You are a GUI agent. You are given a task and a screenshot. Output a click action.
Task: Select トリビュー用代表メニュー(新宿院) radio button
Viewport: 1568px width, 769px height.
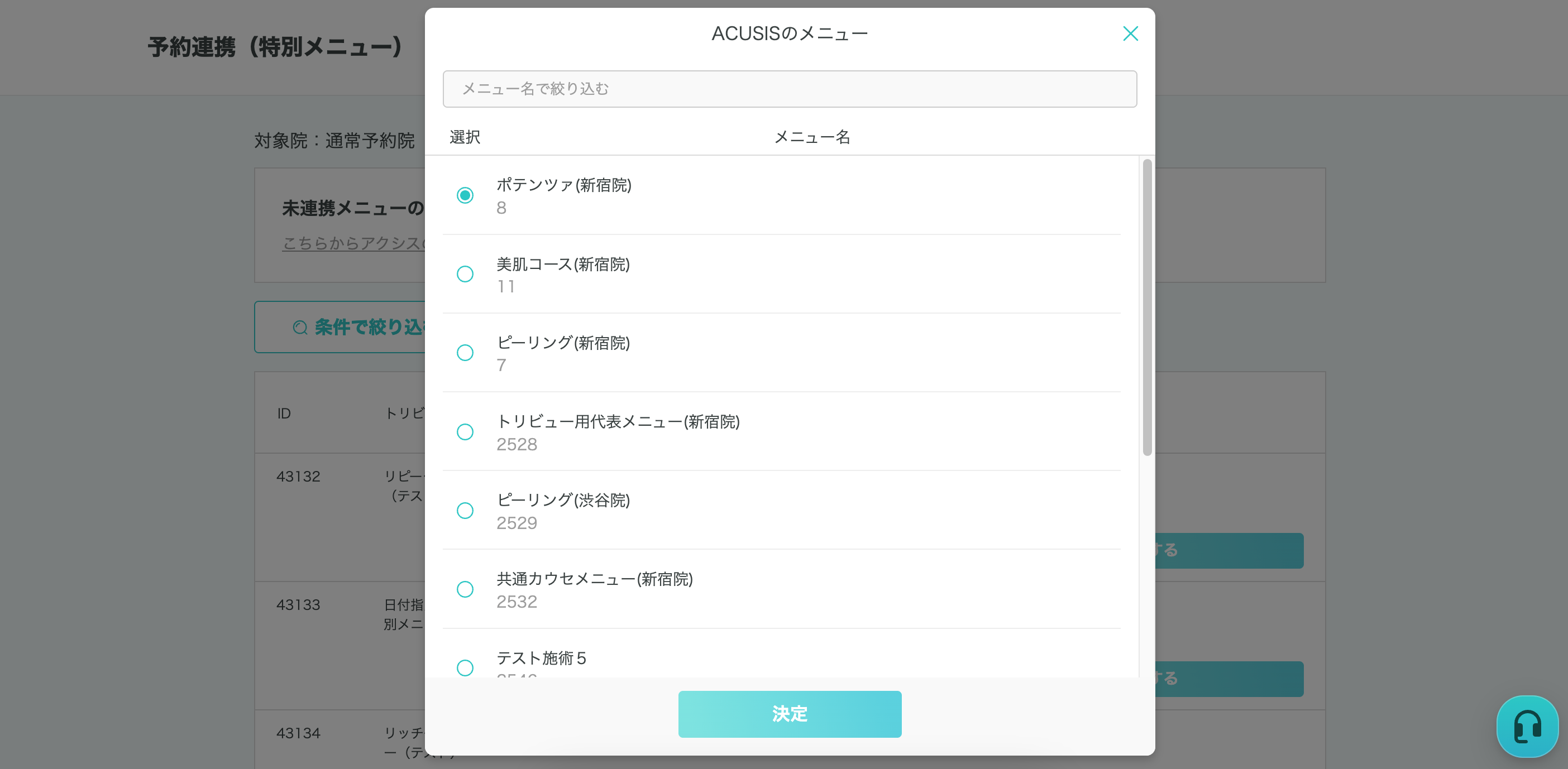point(465,431)
